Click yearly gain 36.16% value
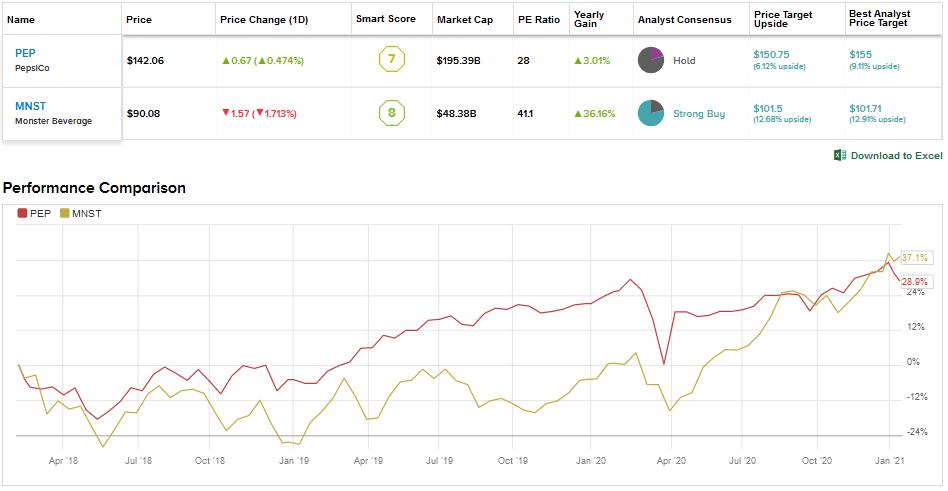948x491 pixels. click(x=594, y=113)
